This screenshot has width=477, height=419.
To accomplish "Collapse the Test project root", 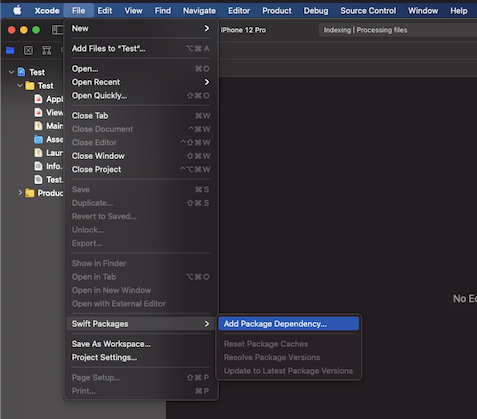I will 11,72.
